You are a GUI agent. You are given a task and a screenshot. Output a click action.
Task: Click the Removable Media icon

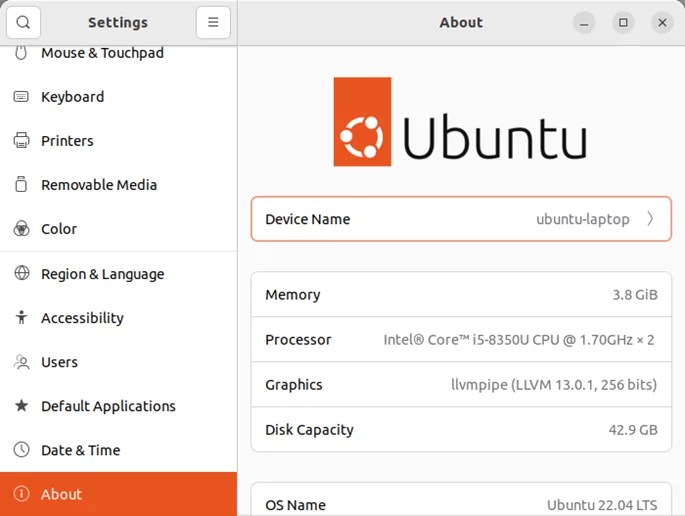coord(21,184)
